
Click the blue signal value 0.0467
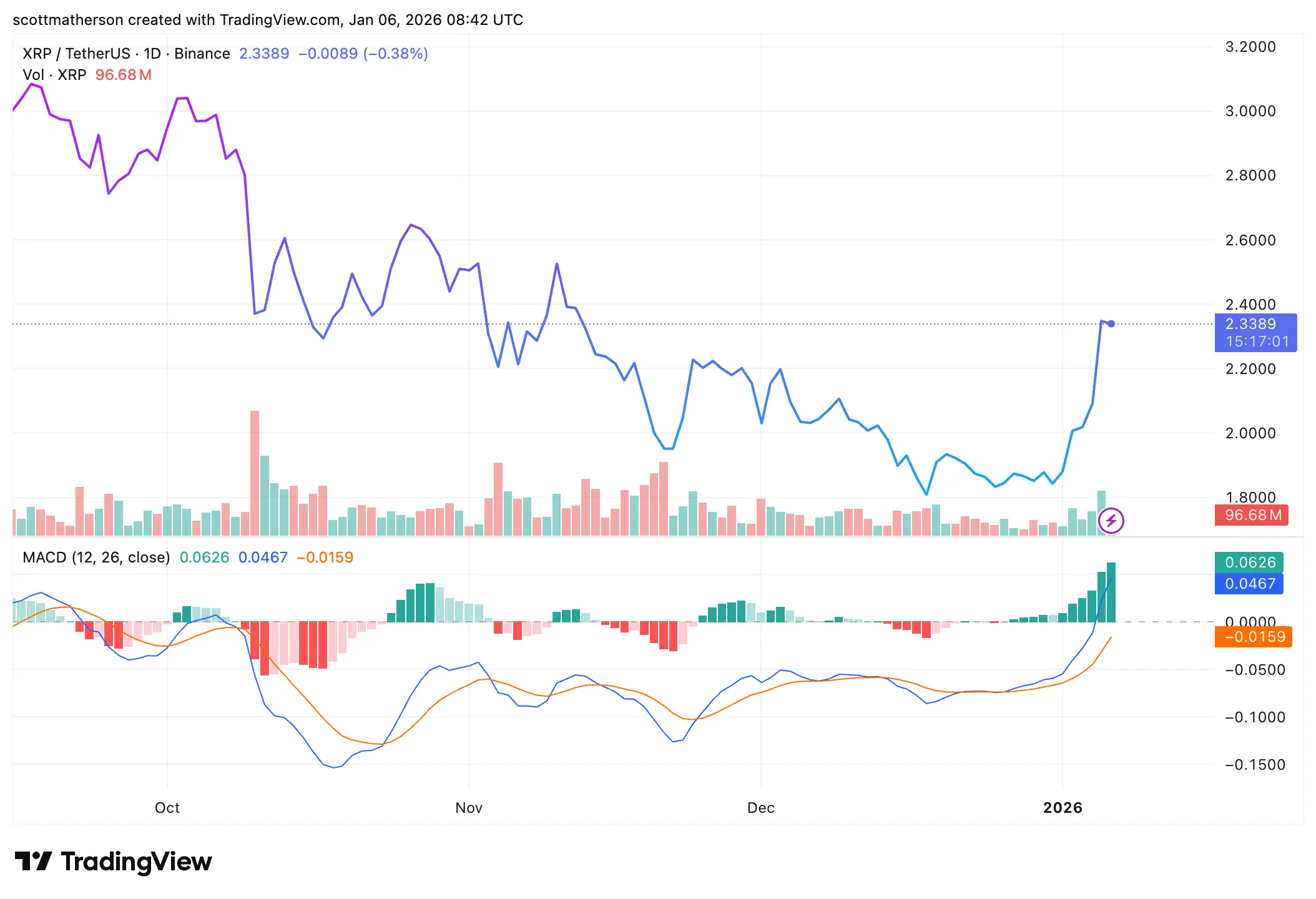(x=264, y=558)
